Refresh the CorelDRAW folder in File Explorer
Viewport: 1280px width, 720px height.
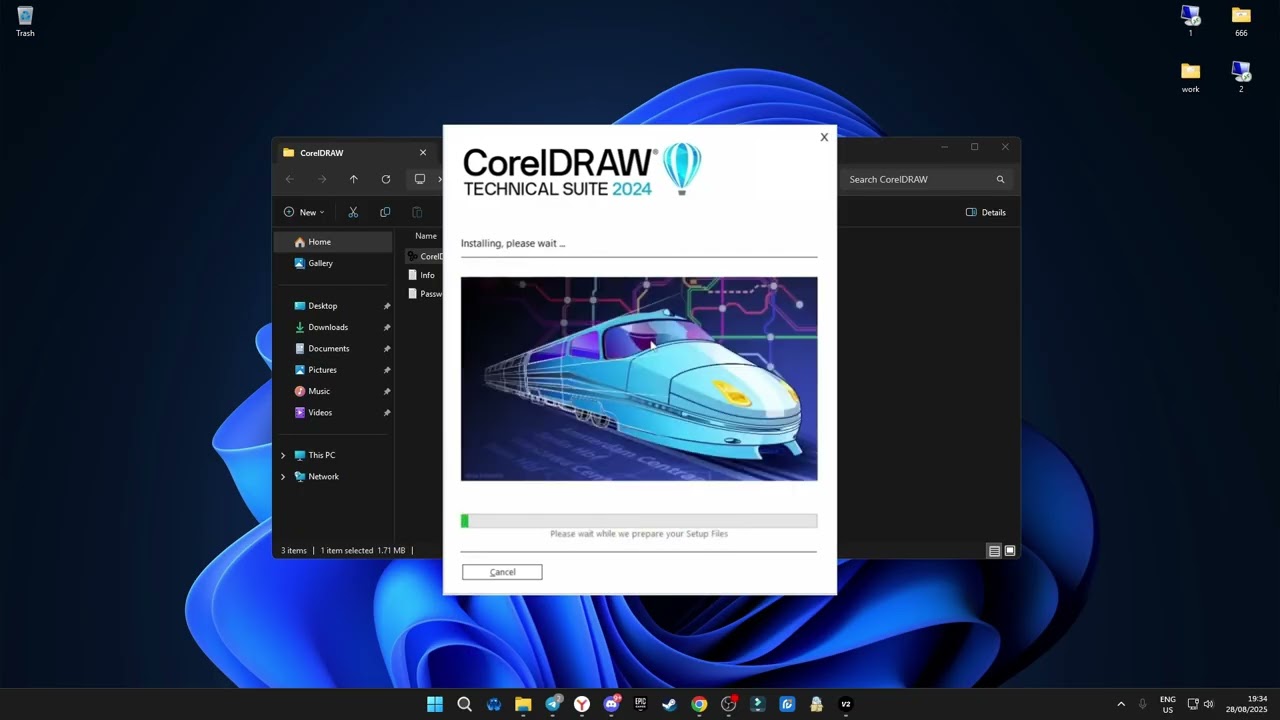point(386,179)
